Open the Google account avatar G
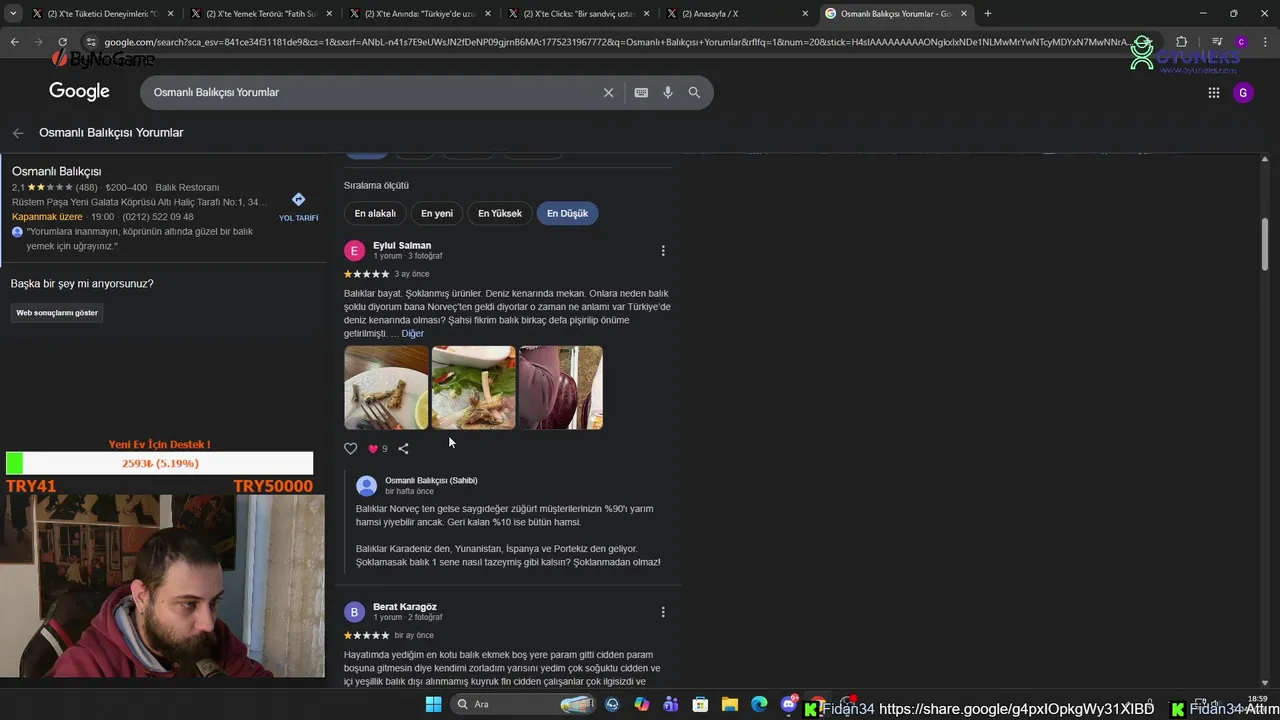The height and width of the screenshot is (720, 1280). click(x=1243, y=93)
